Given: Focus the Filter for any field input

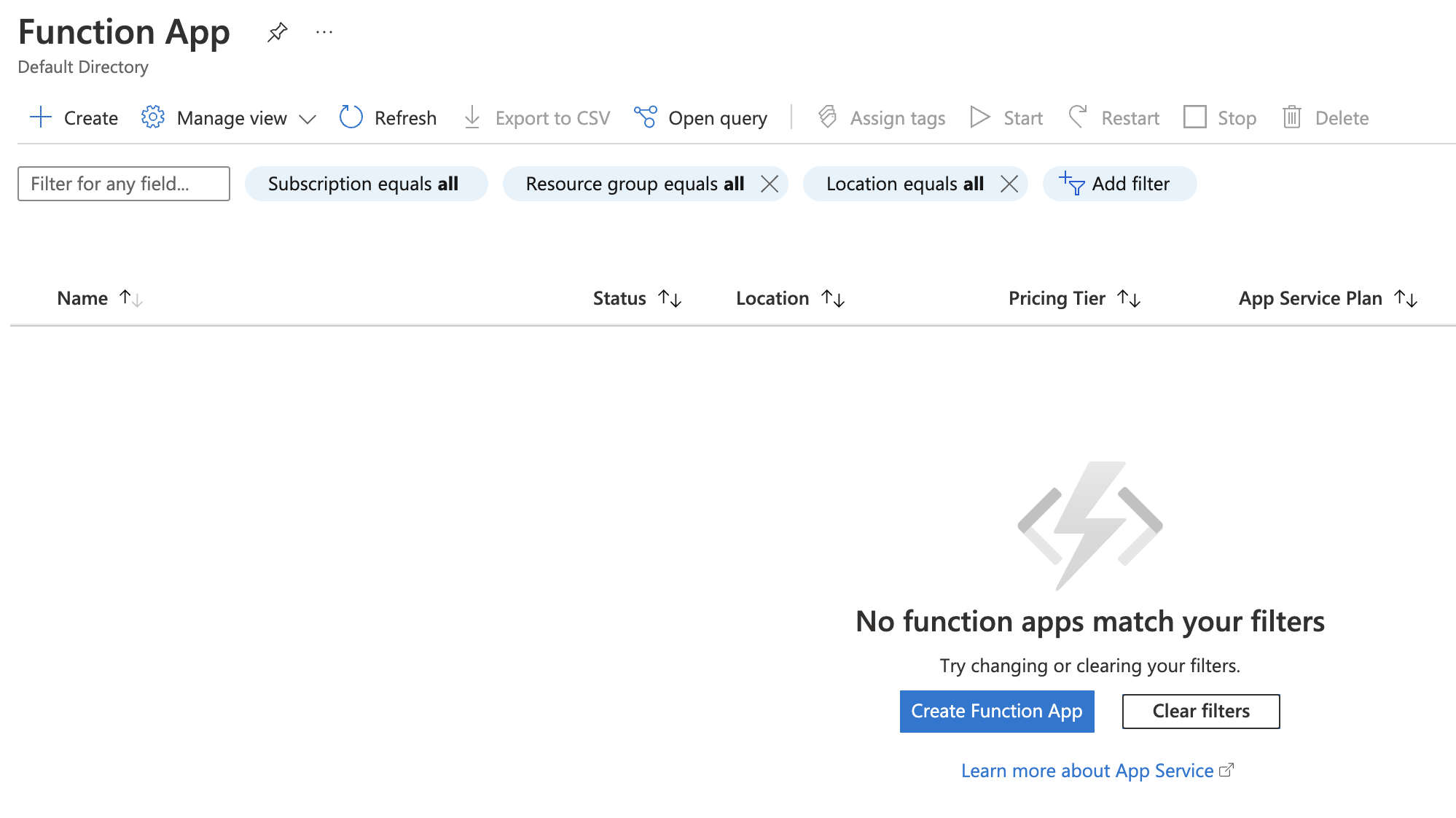Looking at the screenshot, I should coord(124,184).
